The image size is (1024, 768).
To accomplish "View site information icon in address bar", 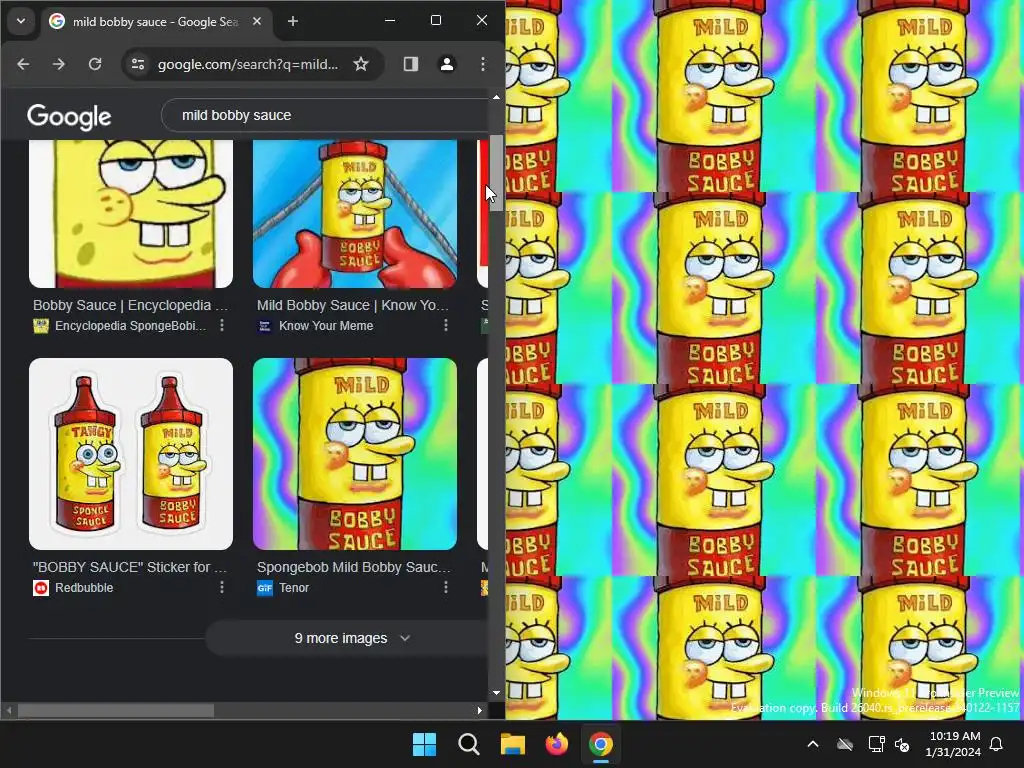I will click(138, 64).
